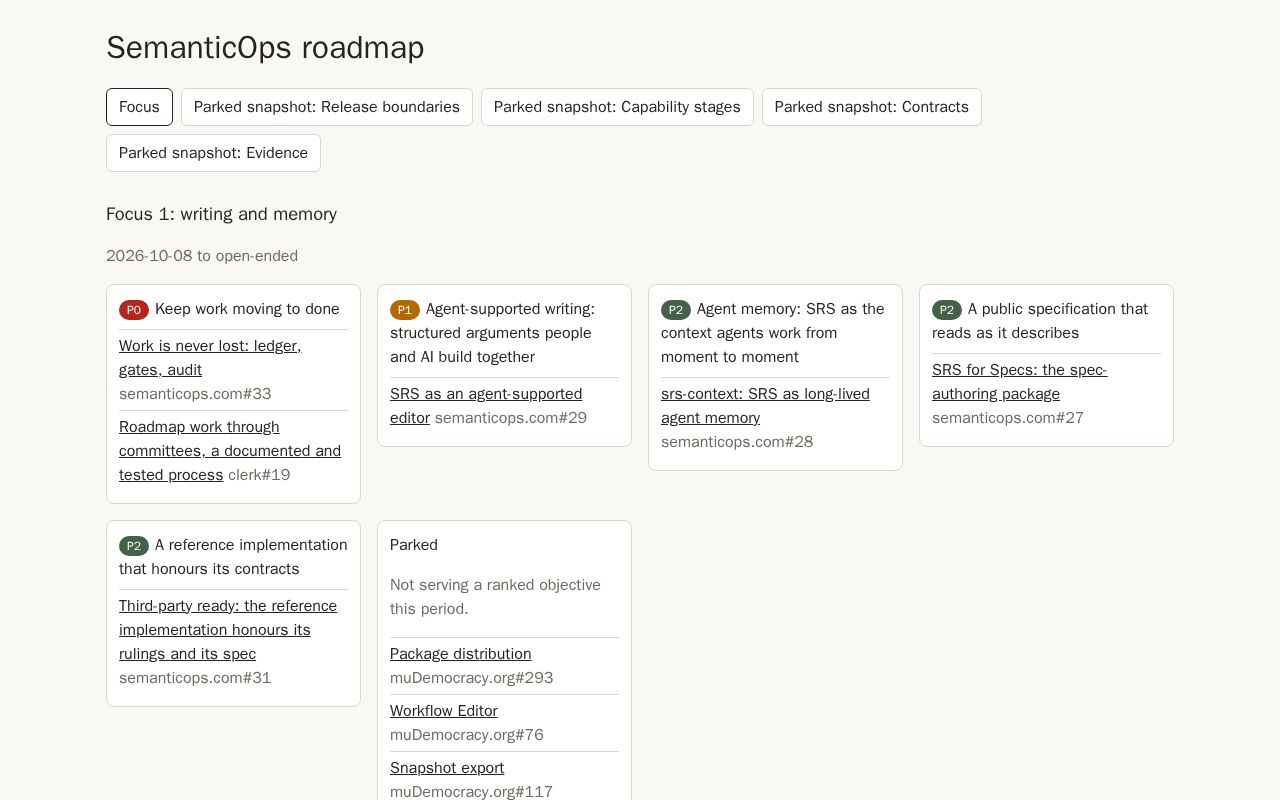This screenshot has height=800, width=1280.
Task: Select the Focus tab
Action: tap(139, 107)
